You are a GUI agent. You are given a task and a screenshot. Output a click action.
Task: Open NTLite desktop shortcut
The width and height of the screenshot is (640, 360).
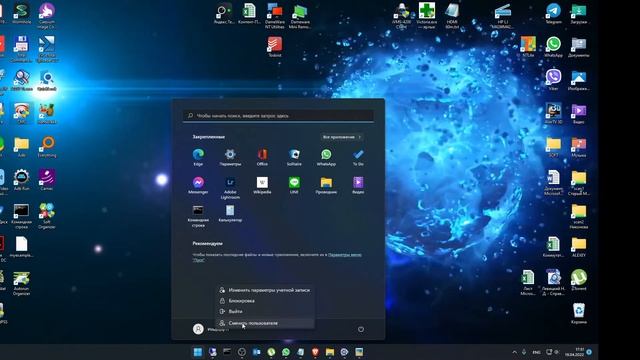528,47
